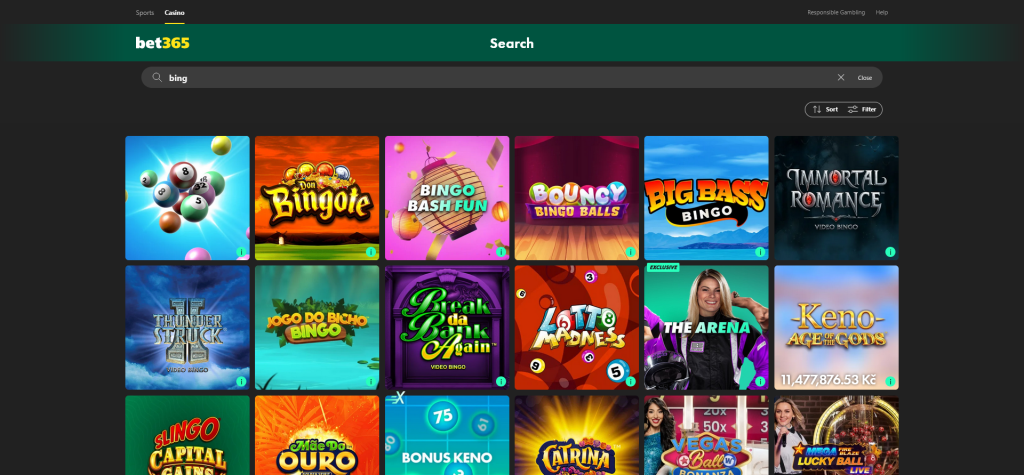Show info for Thunderstruck II Video Bingo
Viewport: 1024px width, 475px height.
coord(240,381)
